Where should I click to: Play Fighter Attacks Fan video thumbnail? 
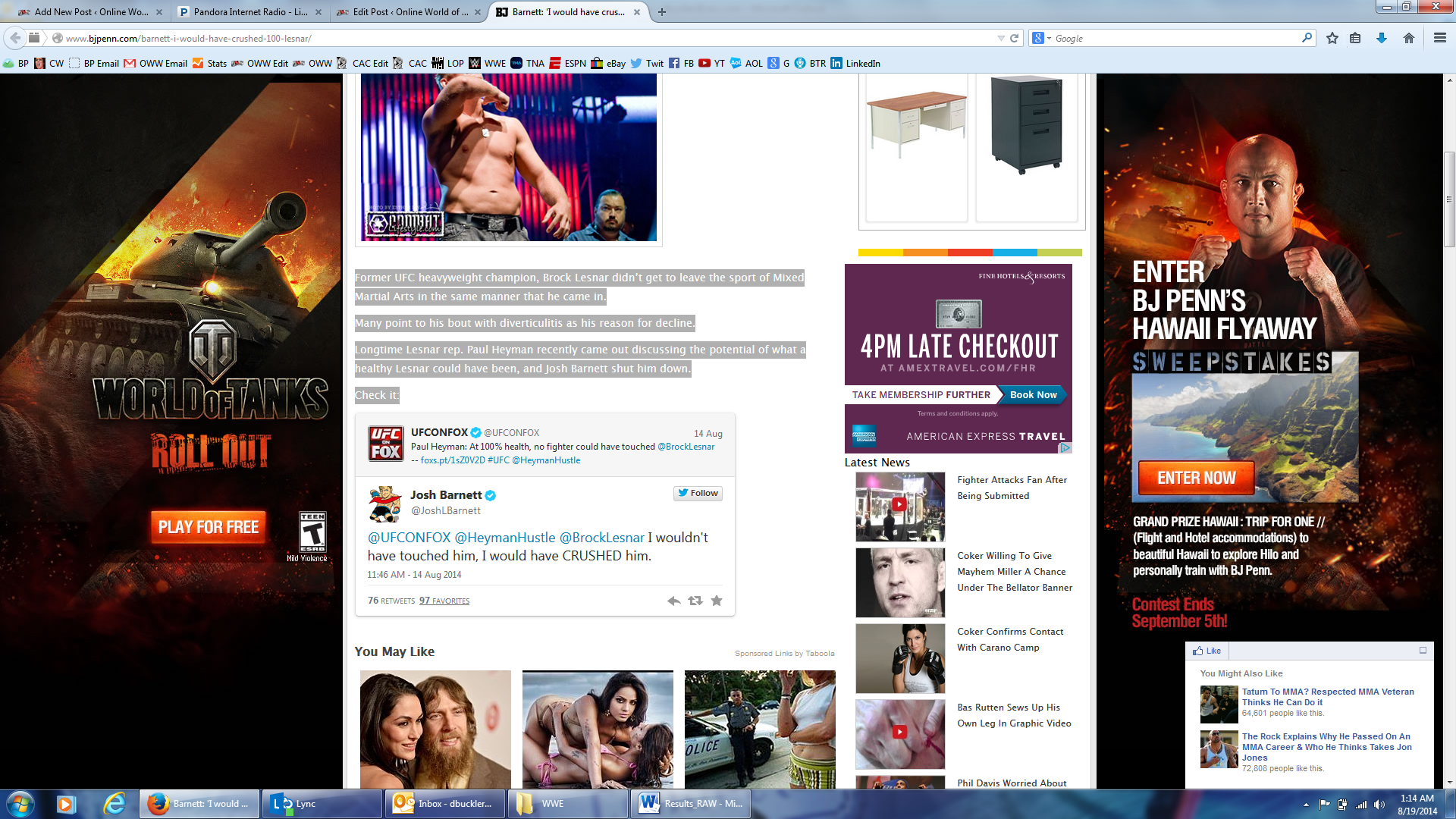899,505
